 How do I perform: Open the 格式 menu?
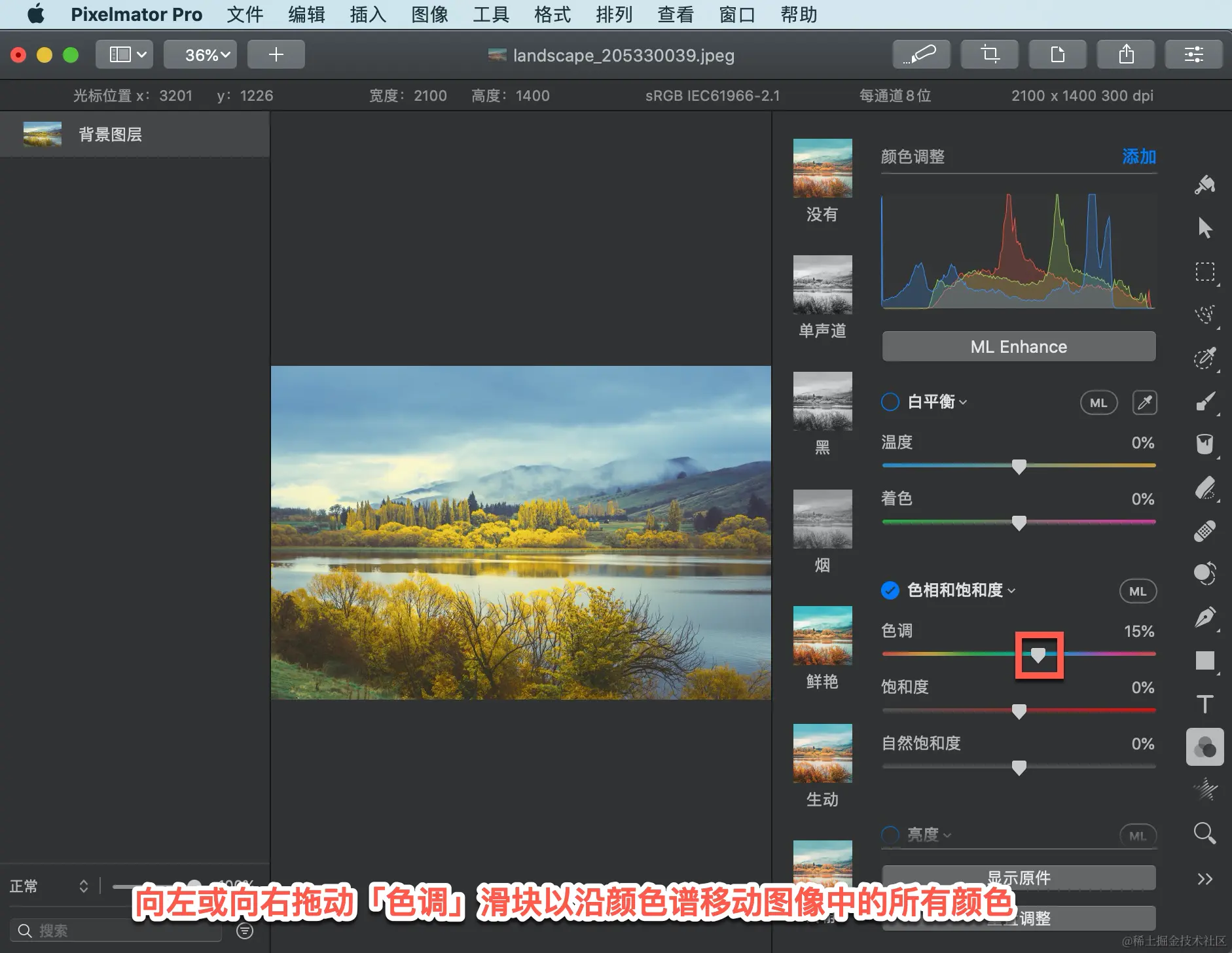coord(553,14)
